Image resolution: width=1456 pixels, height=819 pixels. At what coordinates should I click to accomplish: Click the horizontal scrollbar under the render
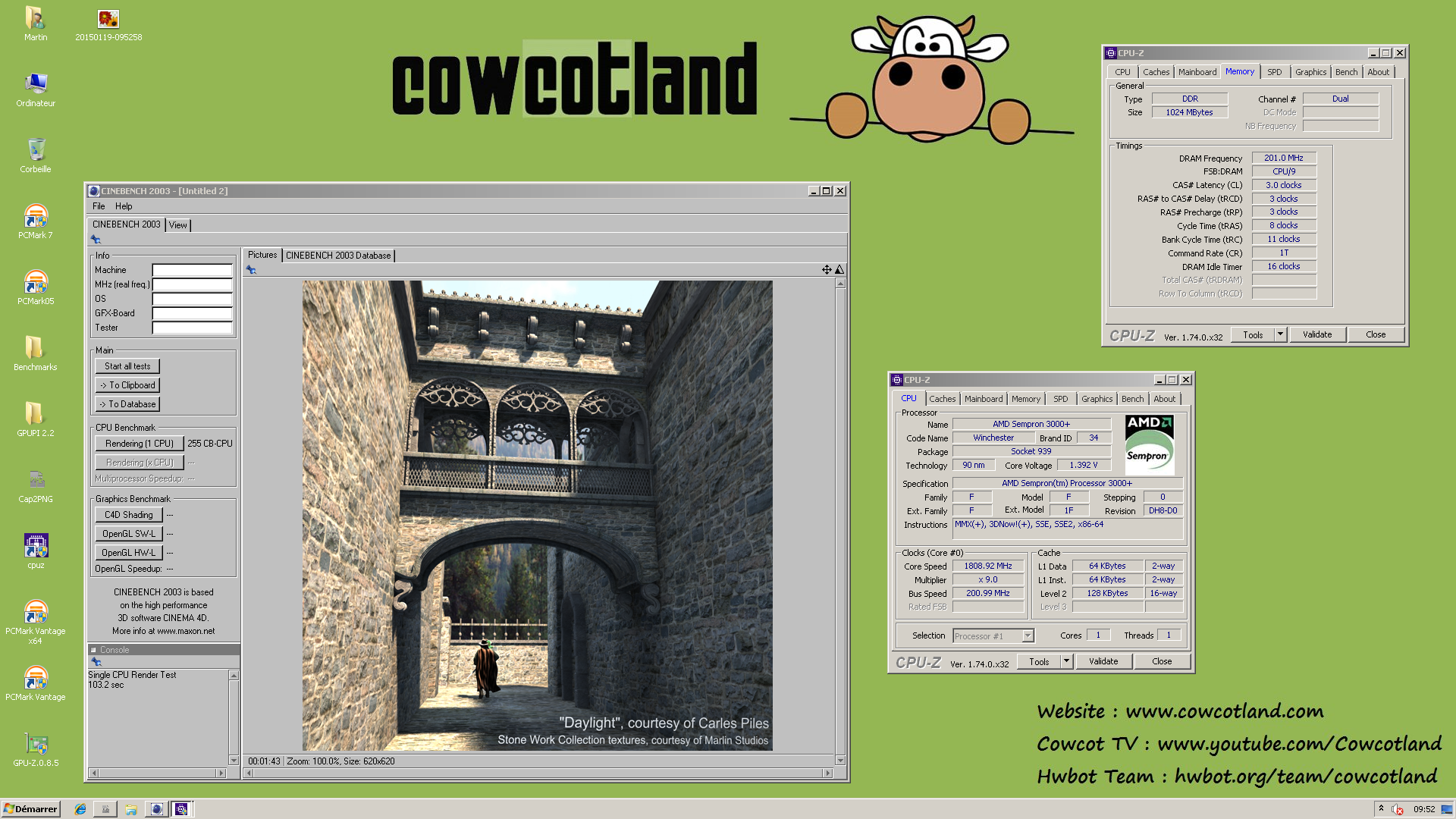538,773
